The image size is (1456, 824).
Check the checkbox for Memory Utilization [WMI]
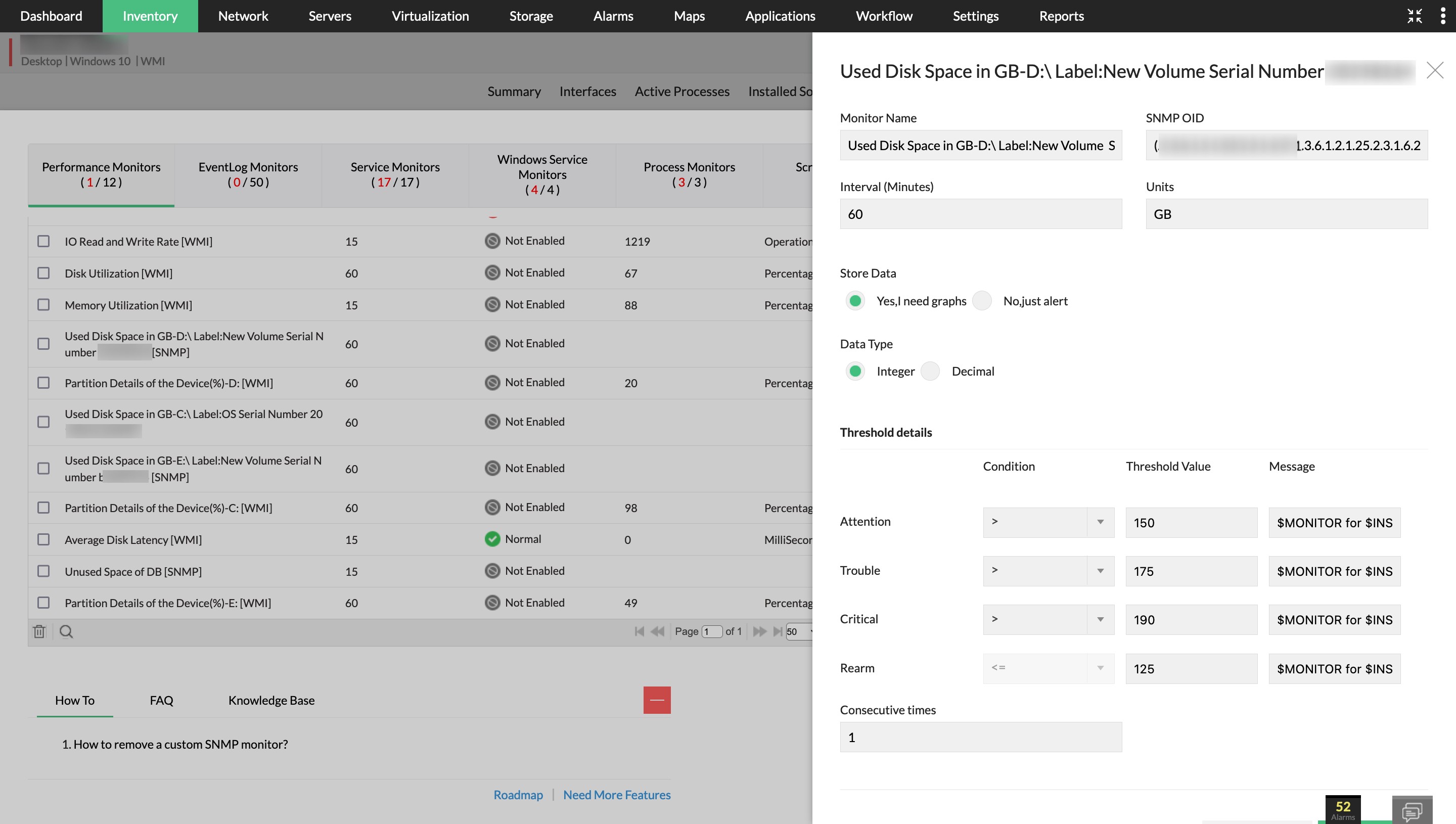point(43,304)
